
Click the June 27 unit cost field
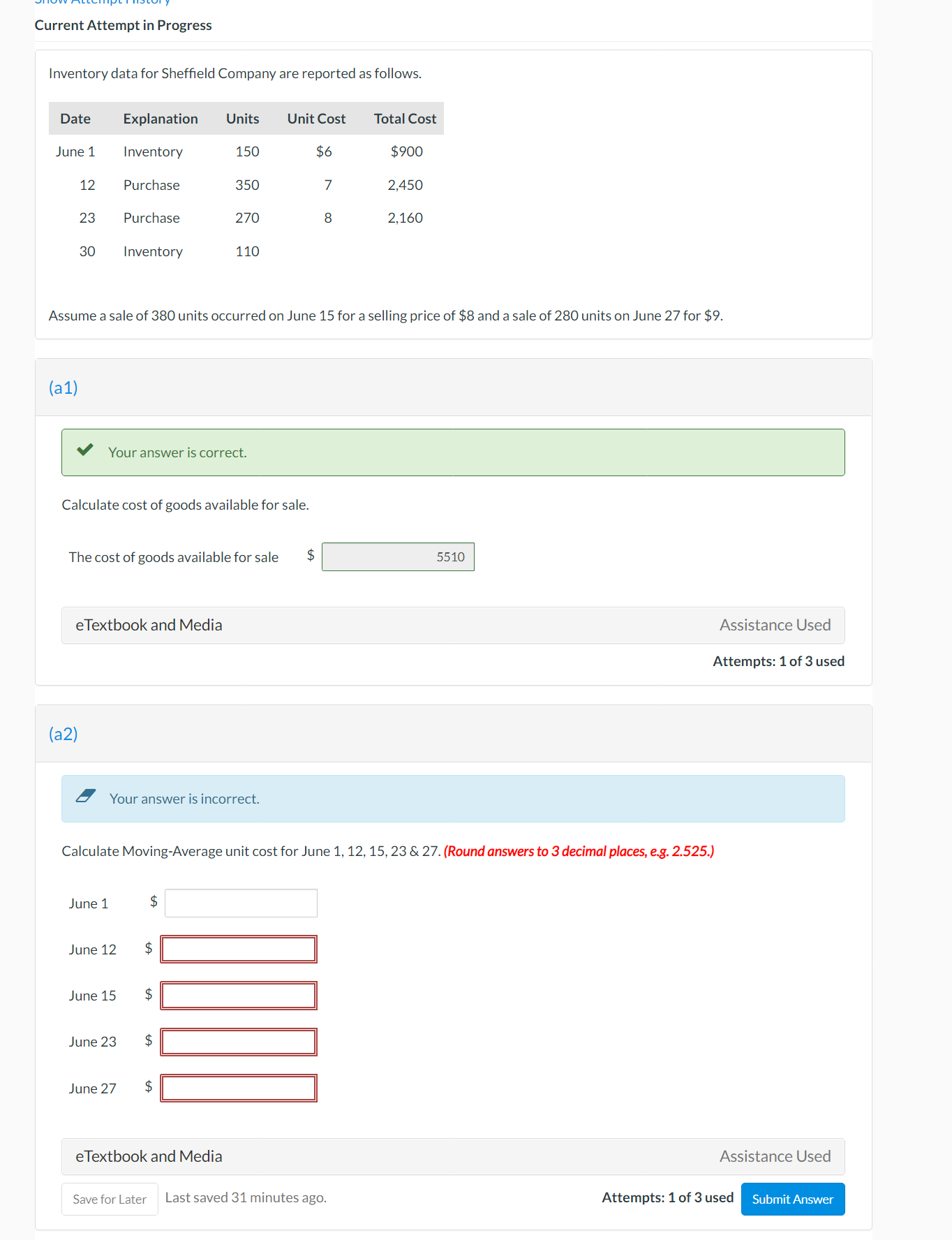(239, 1088)
